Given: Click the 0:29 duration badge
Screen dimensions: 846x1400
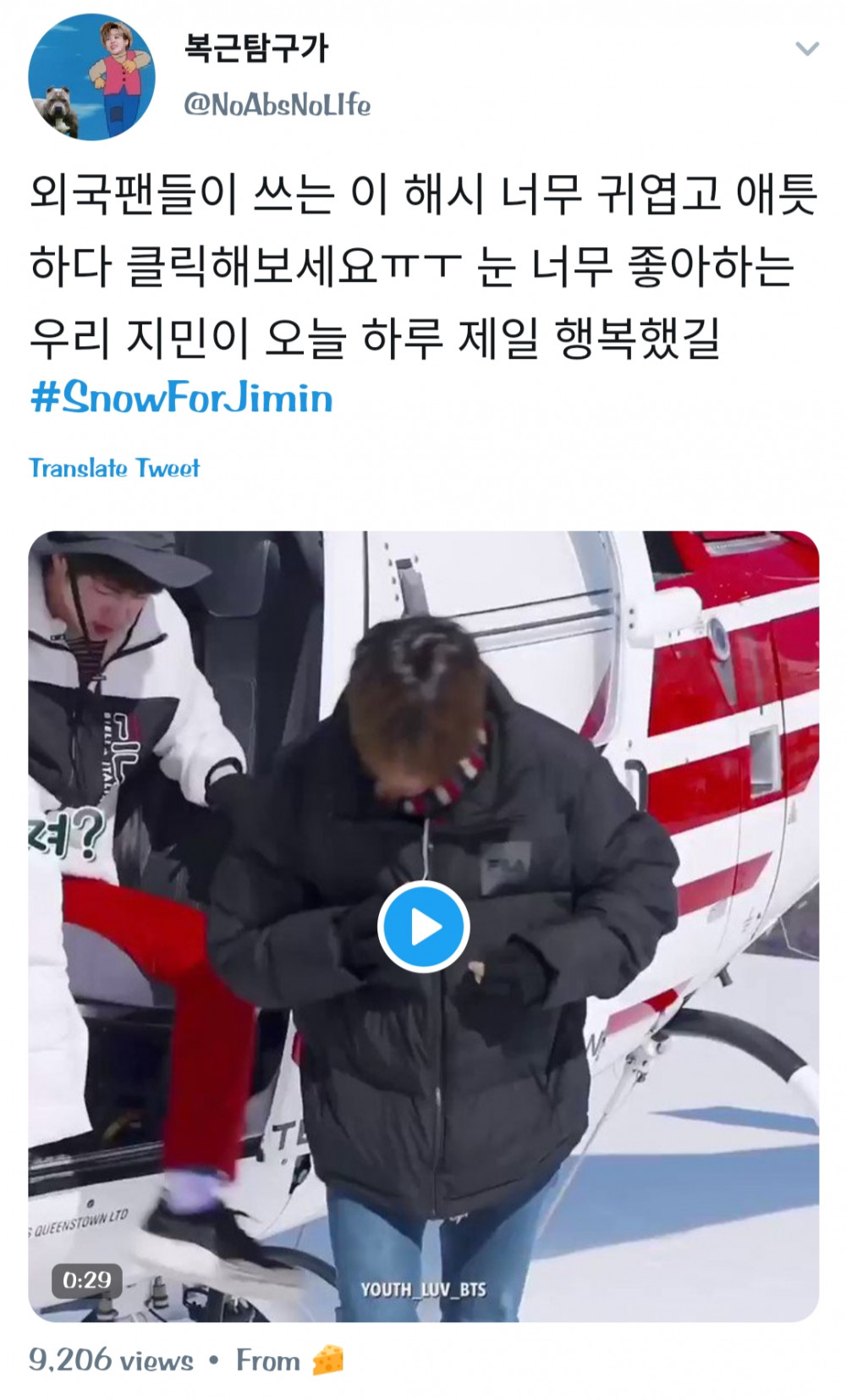Looking at the screenshot, I should pos(86,1280).
